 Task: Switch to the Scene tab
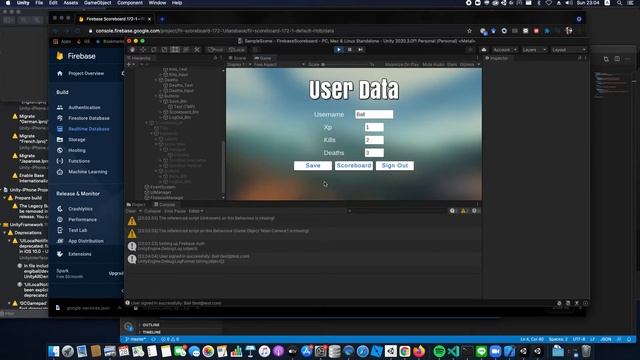(238, 58)
